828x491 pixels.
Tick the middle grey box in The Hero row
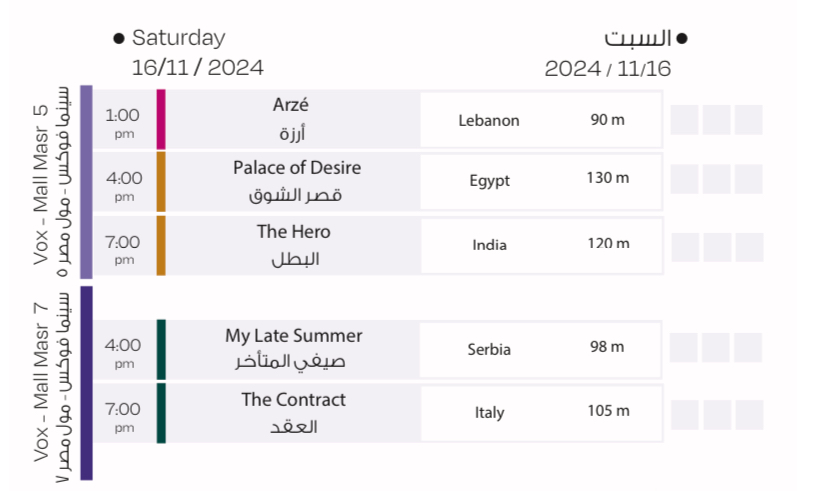(716, 246)
